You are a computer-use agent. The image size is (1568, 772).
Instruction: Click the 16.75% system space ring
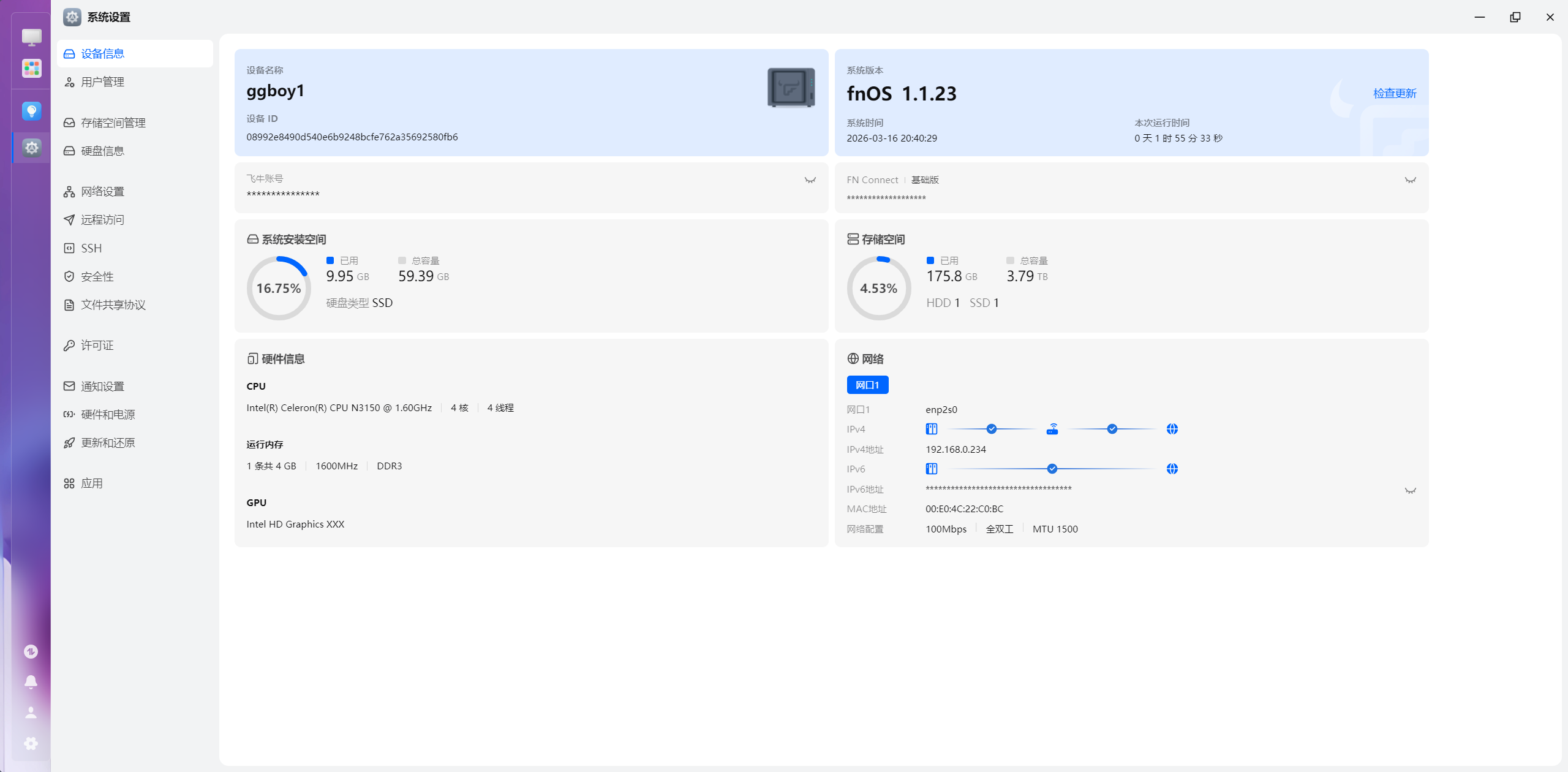coord(279,288)
